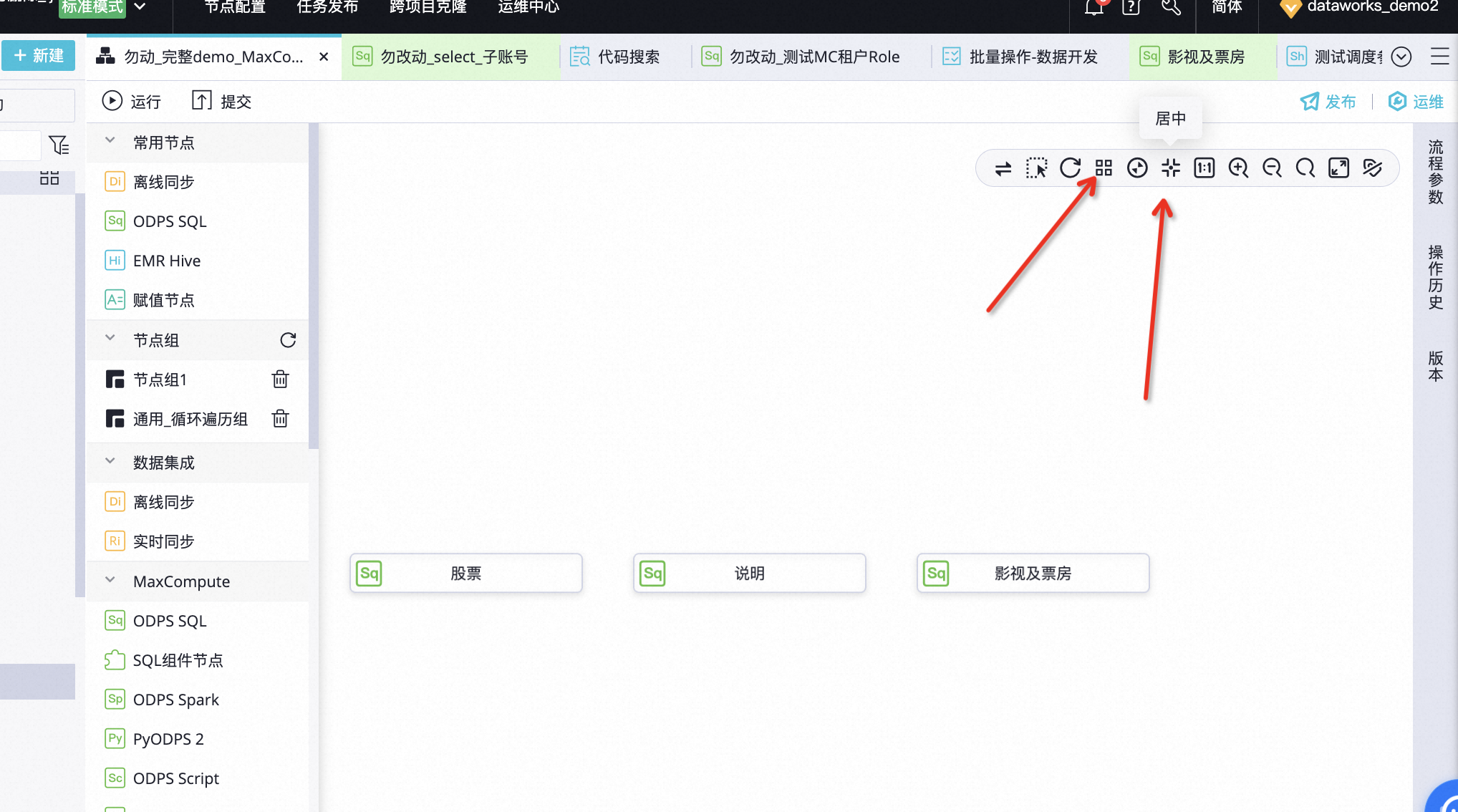This screenshot has width=1458, height=812.
Task: Collapse the 数据集成 section
Action: 110,462
